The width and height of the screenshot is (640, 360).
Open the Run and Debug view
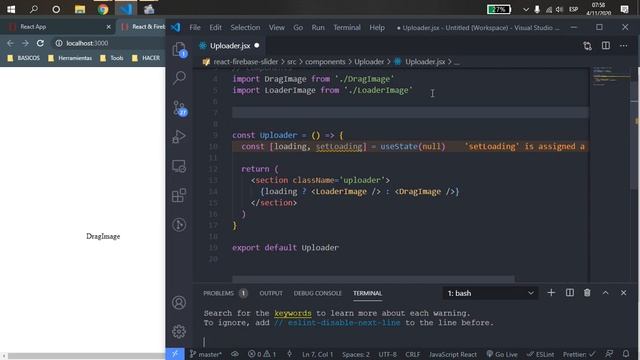tap(179, 137)
